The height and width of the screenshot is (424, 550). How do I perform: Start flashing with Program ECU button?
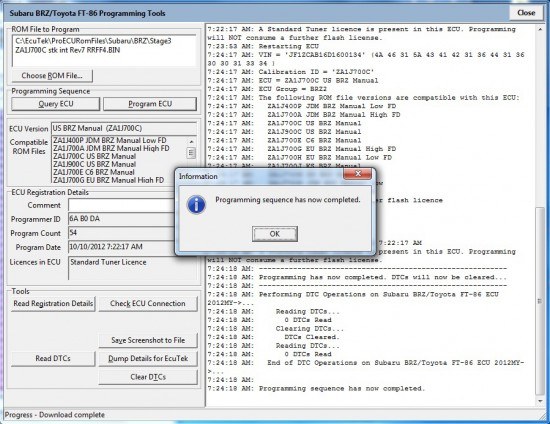(150, 104)
